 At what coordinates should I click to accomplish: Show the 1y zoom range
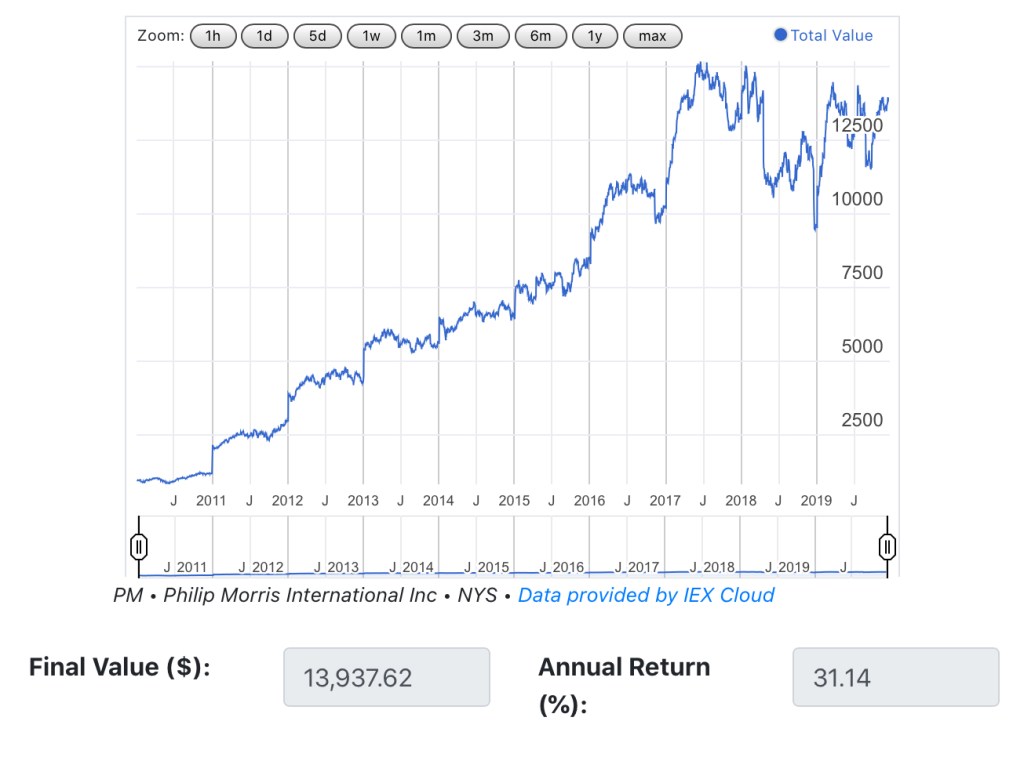click(x=595, y=36)
